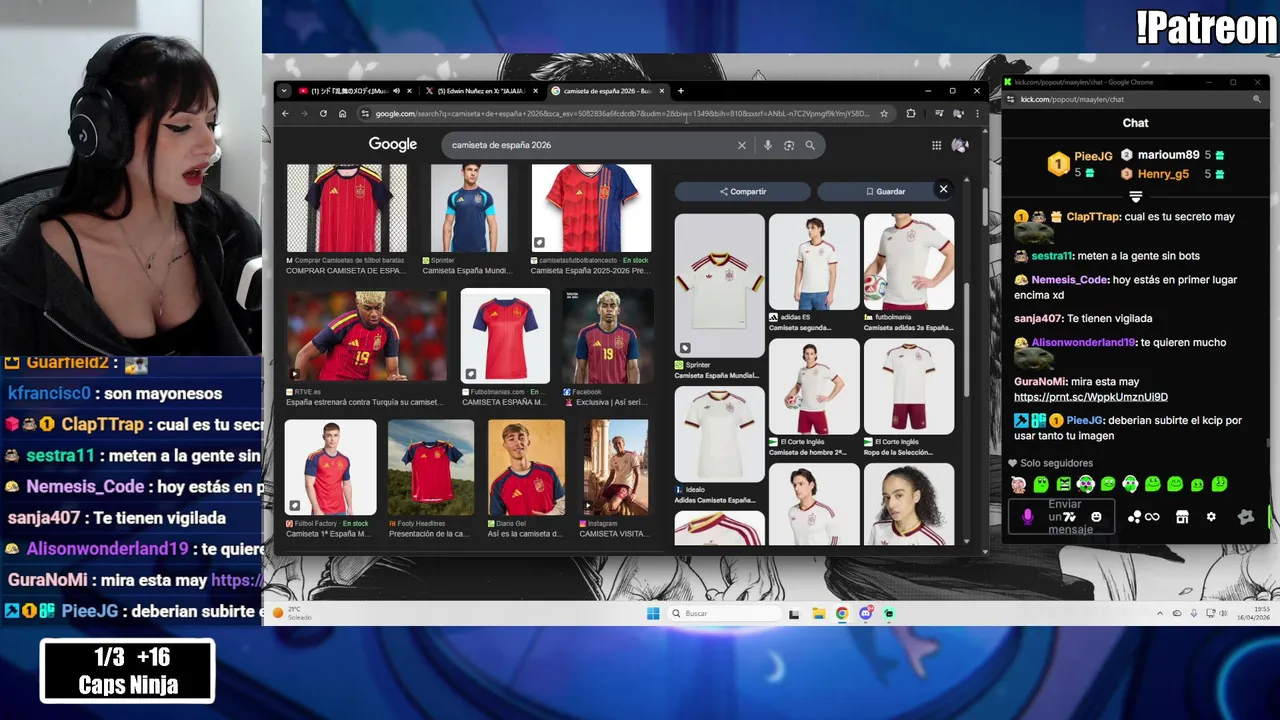
Task: Click the purple microphone icon in chat
Action: point(1027,517)
